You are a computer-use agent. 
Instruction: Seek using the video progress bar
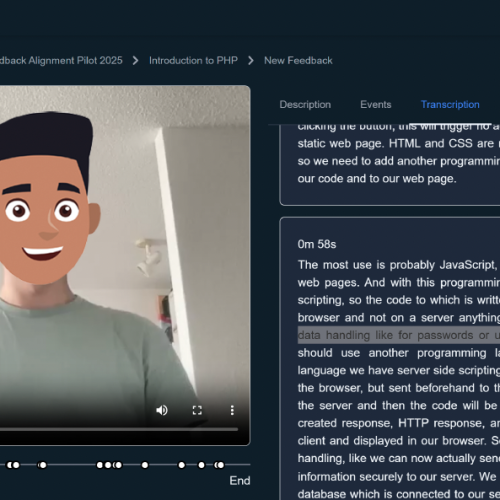click(119, 429)
